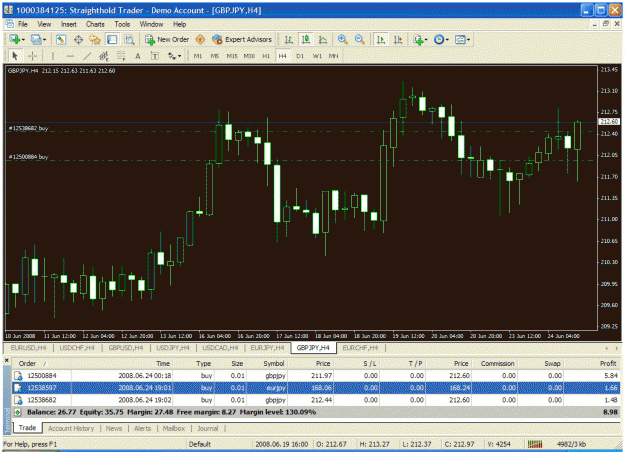Select the Horizontal Line drawing tool
The width and height of the screenshot is (625, 452).
[70, 56]
